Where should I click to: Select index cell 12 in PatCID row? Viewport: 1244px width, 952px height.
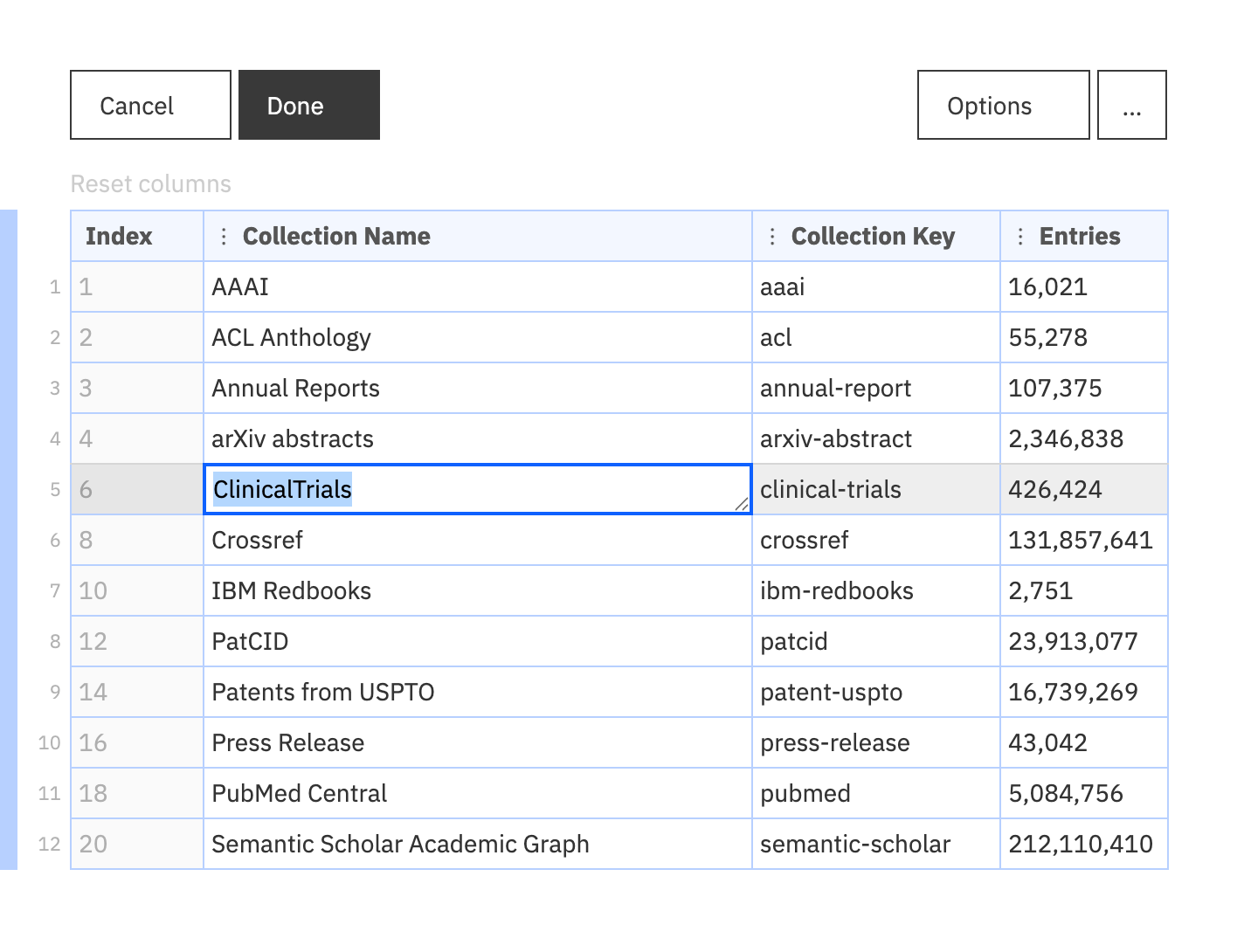tap(137, 641)
